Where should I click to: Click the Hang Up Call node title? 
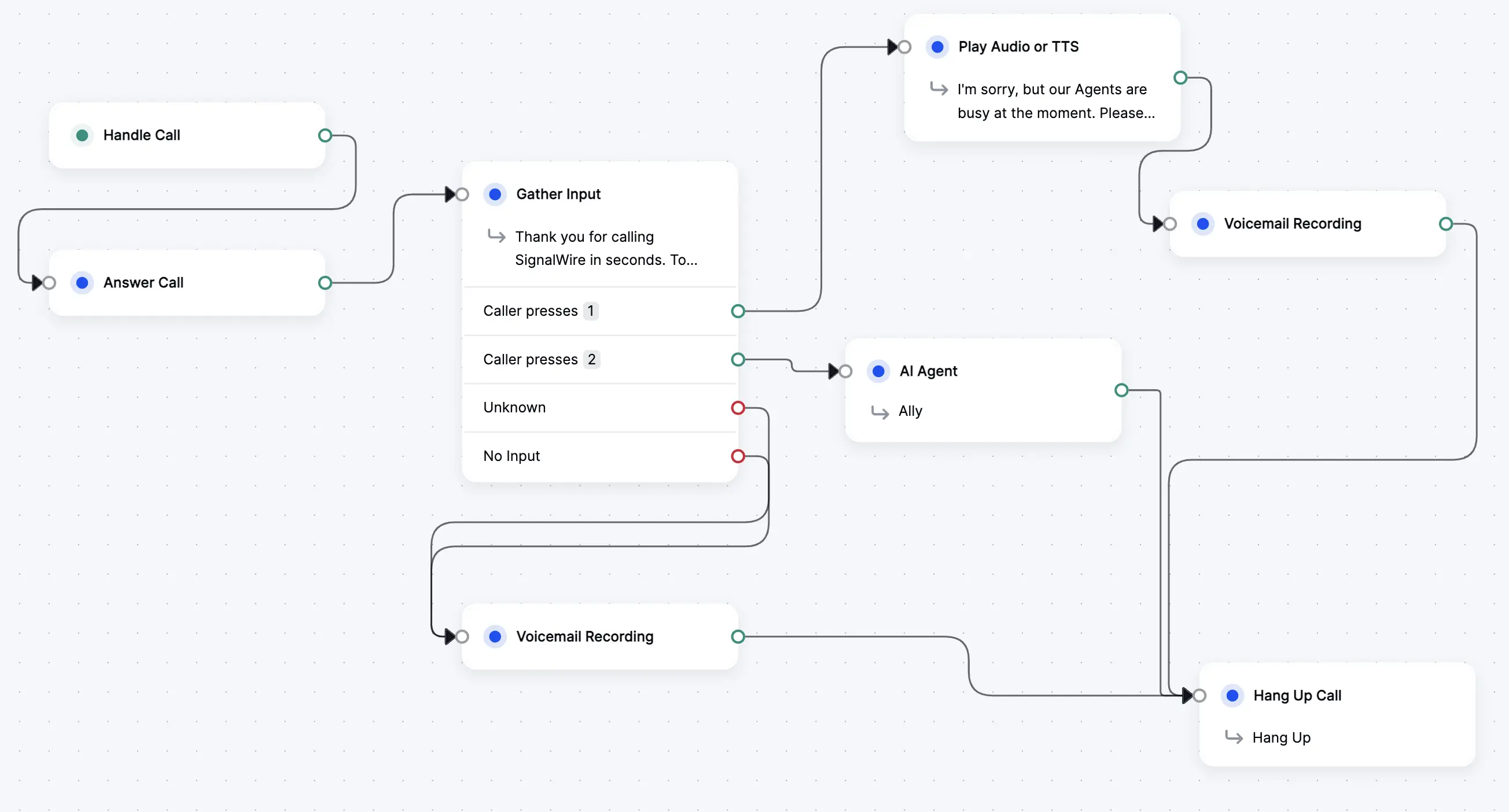tap(1297, 695)
